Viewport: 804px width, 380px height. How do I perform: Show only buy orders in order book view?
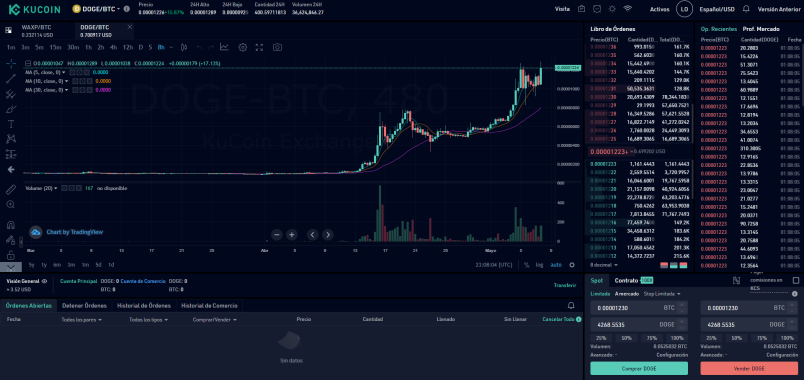(674, 265)
